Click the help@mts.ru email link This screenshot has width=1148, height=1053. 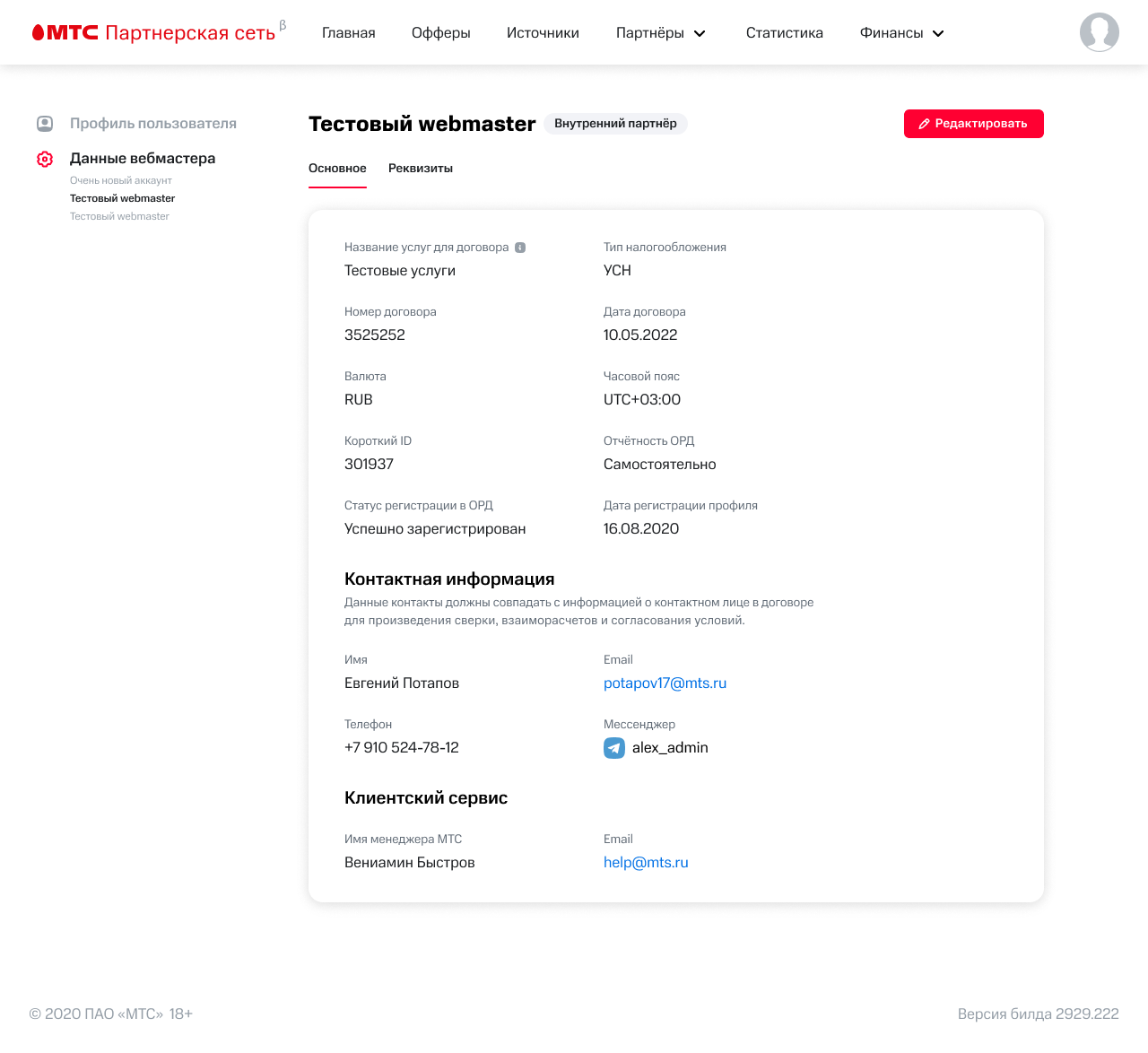click(x=646, y=863)
